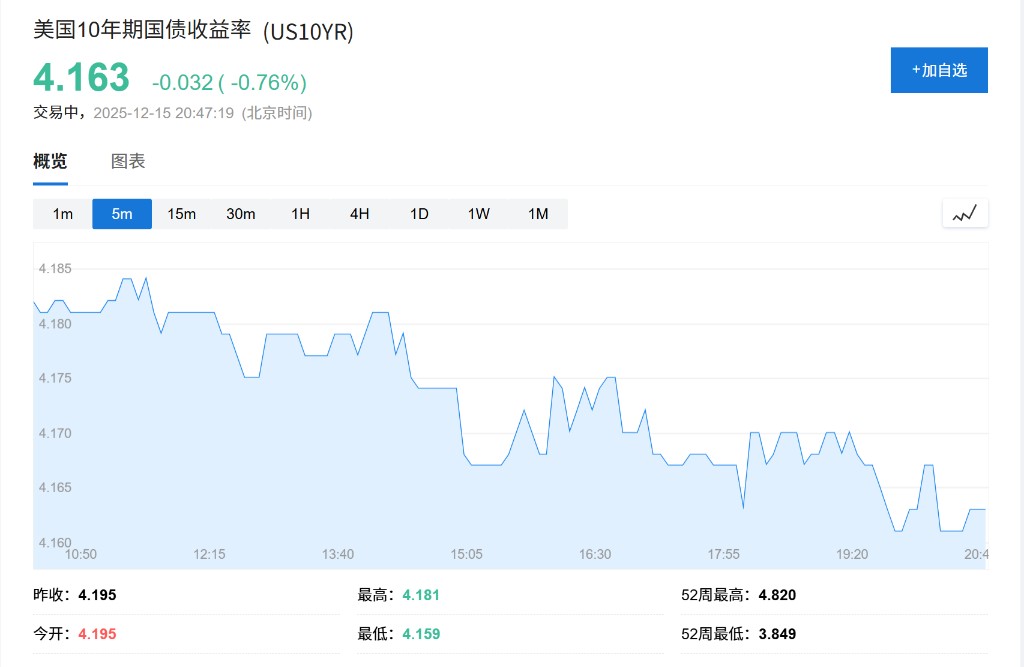The image size is (1024, 667).
Task: Add US10YR to watchlist with +加自选
Action: (x=939, y=70)
